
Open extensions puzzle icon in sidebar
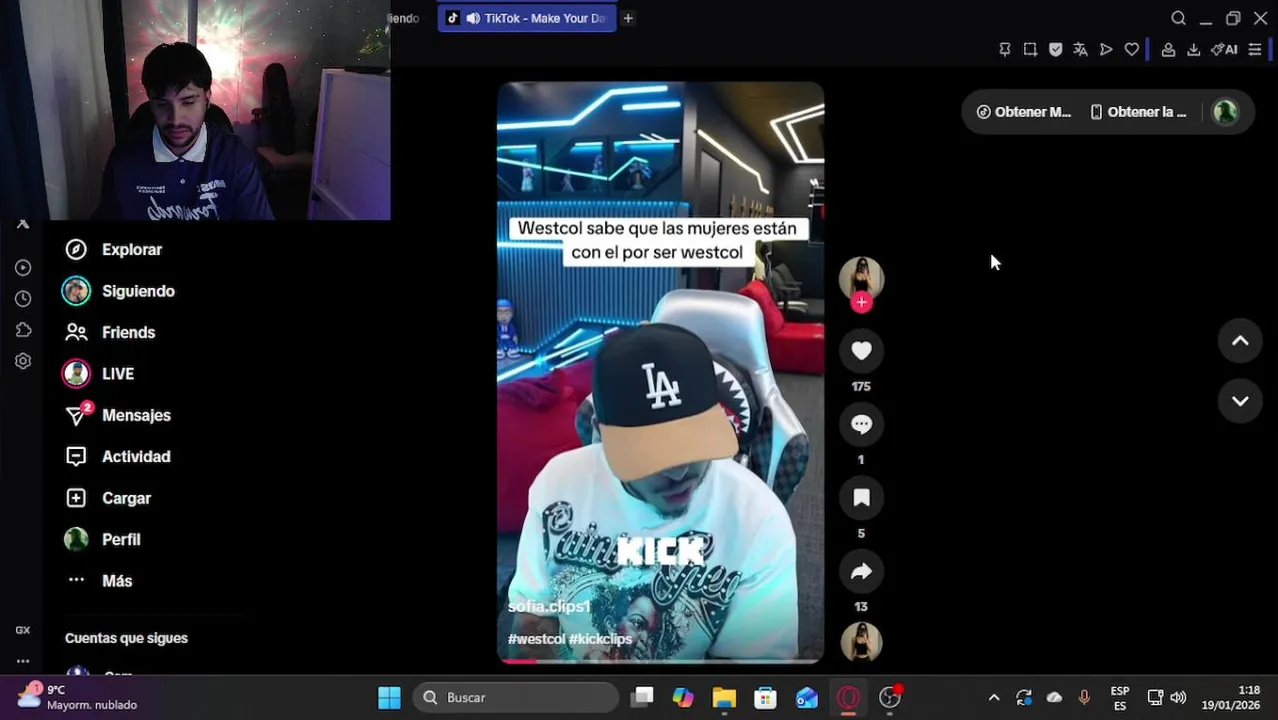coord(23,330)
